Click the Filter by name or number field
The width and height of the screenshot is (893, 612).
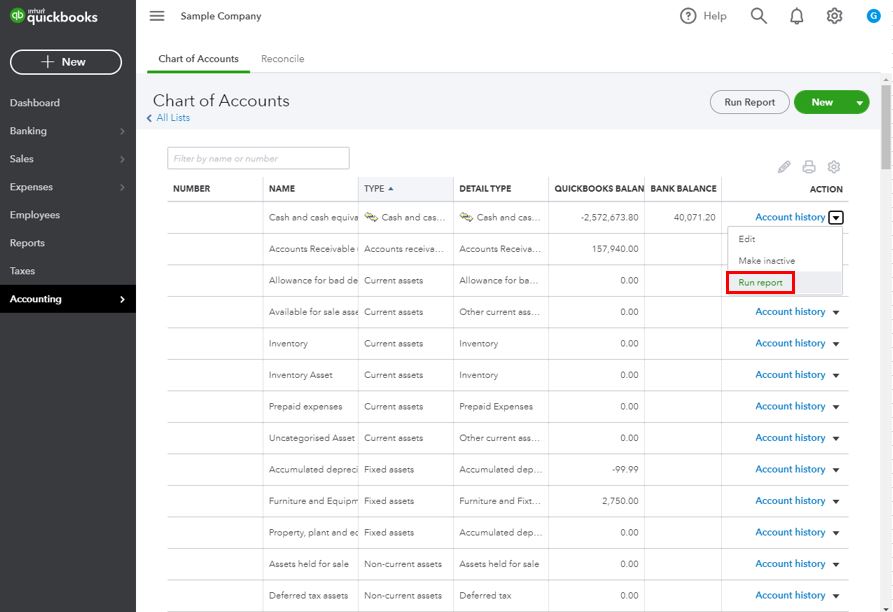click(x=258, y=158)
